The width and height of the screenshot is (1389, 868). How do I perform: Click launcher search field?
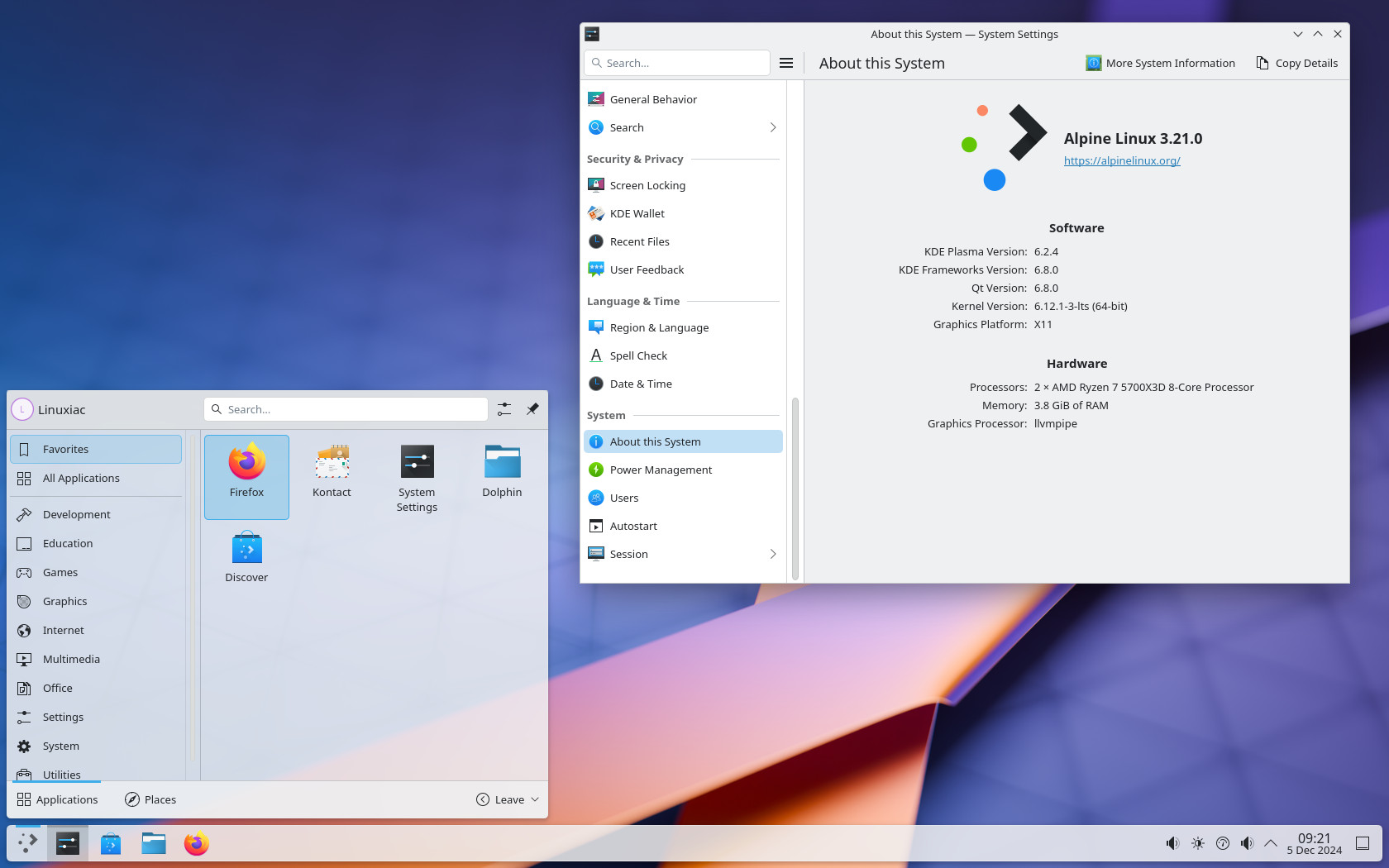point(346,409)
